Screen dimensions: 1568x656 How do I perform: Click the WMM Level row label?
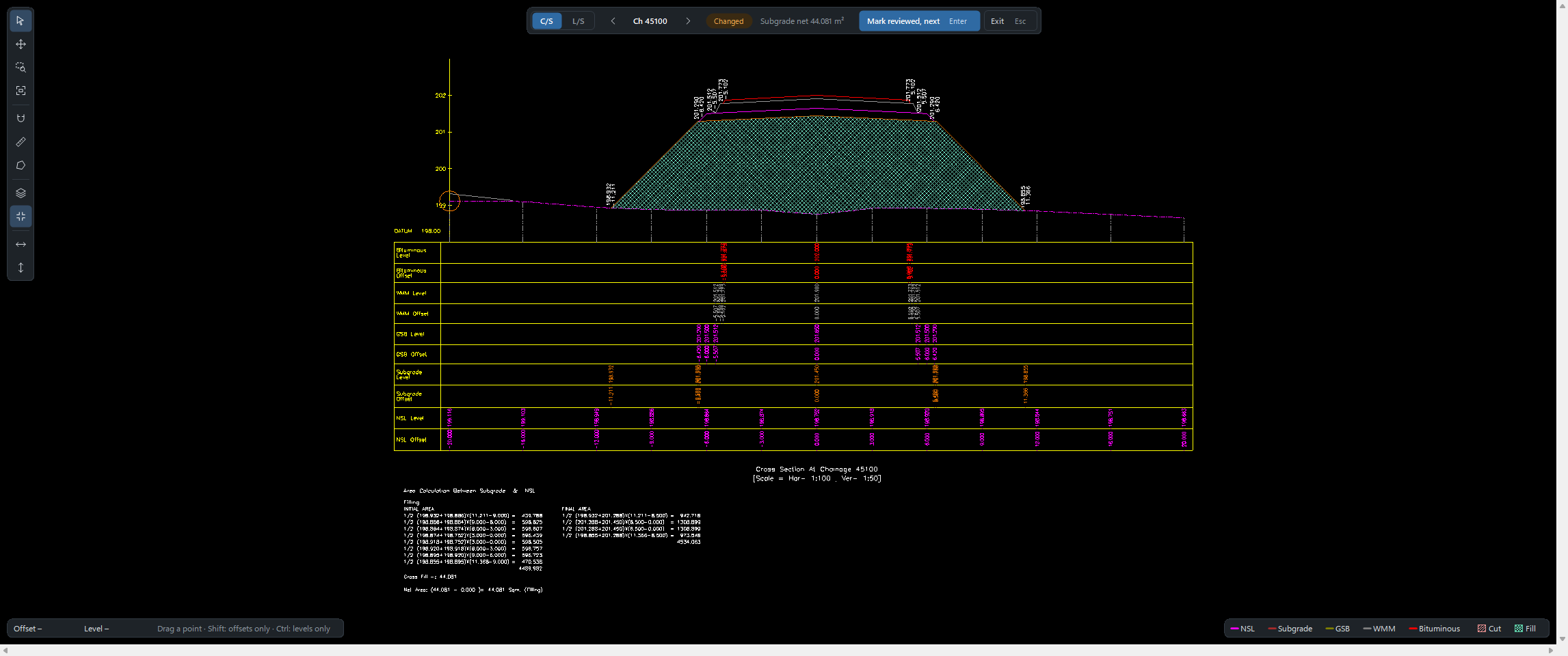pyautogui.click(x=412, y=293)
